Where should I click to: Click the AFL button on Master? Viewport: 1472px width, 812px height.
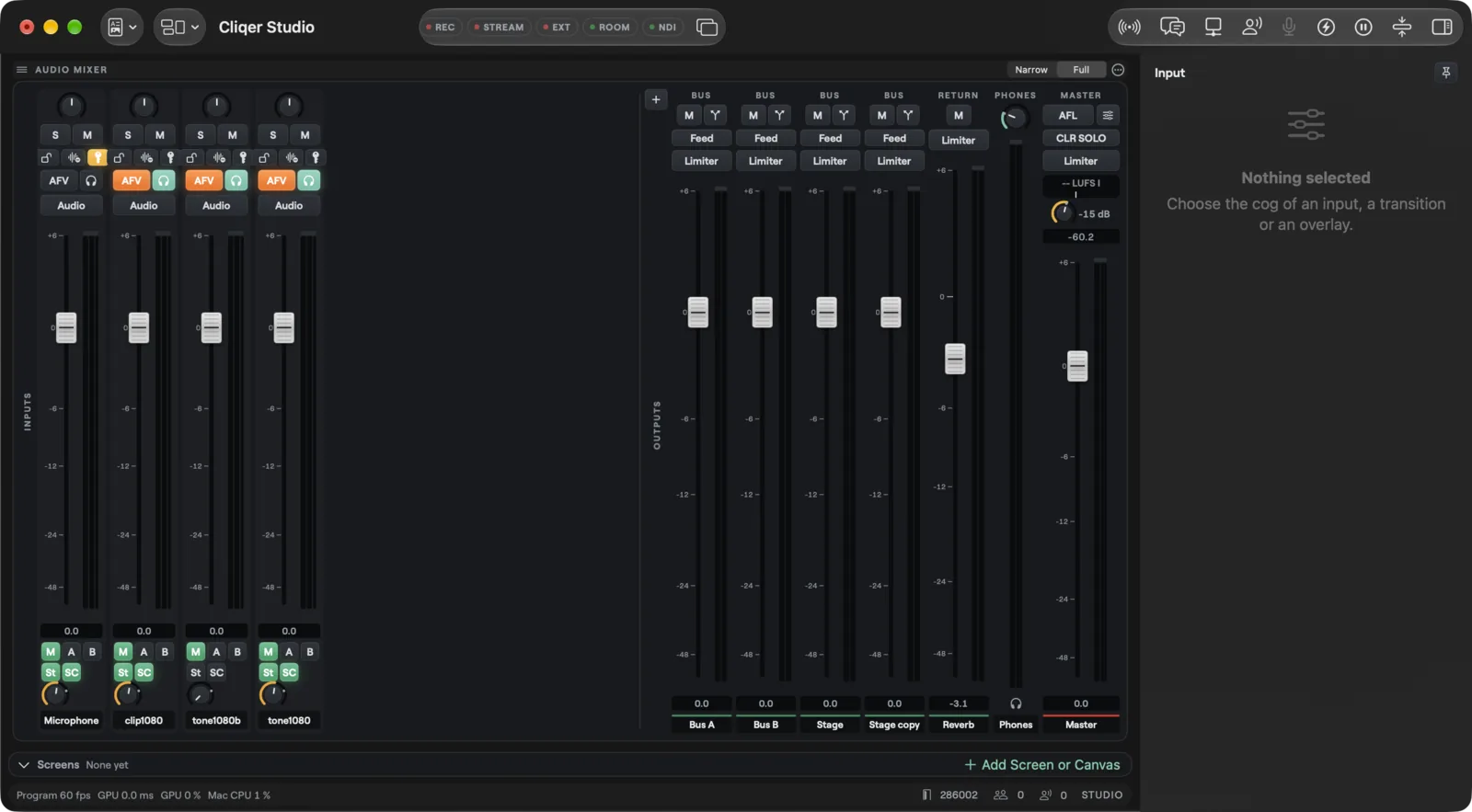tap(1067, 115)
